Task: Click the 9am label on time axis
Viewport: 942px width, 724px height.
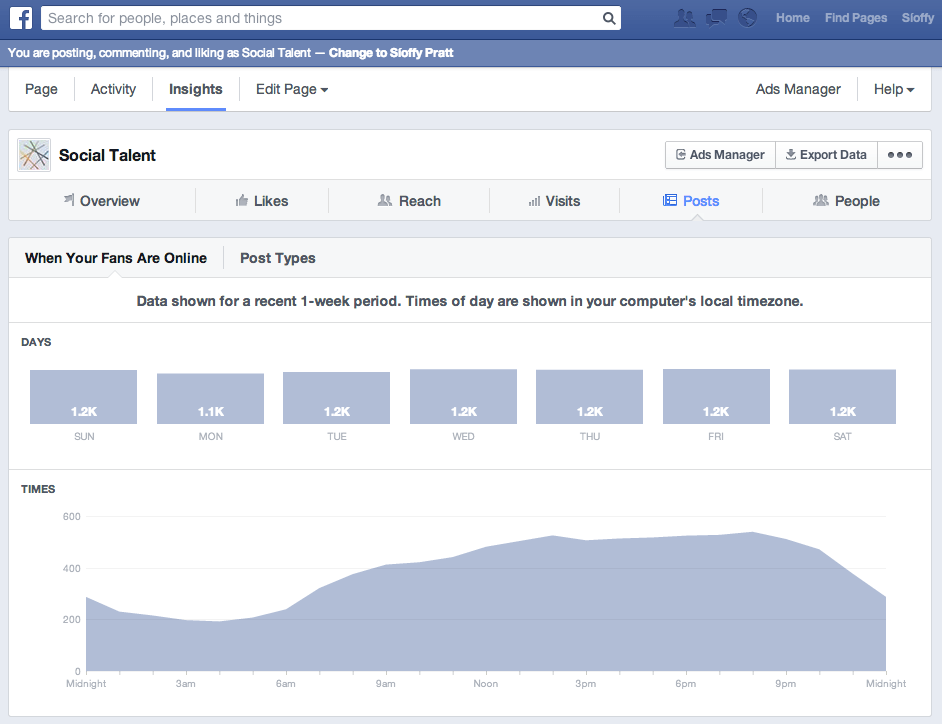Action: coord(386,684)
